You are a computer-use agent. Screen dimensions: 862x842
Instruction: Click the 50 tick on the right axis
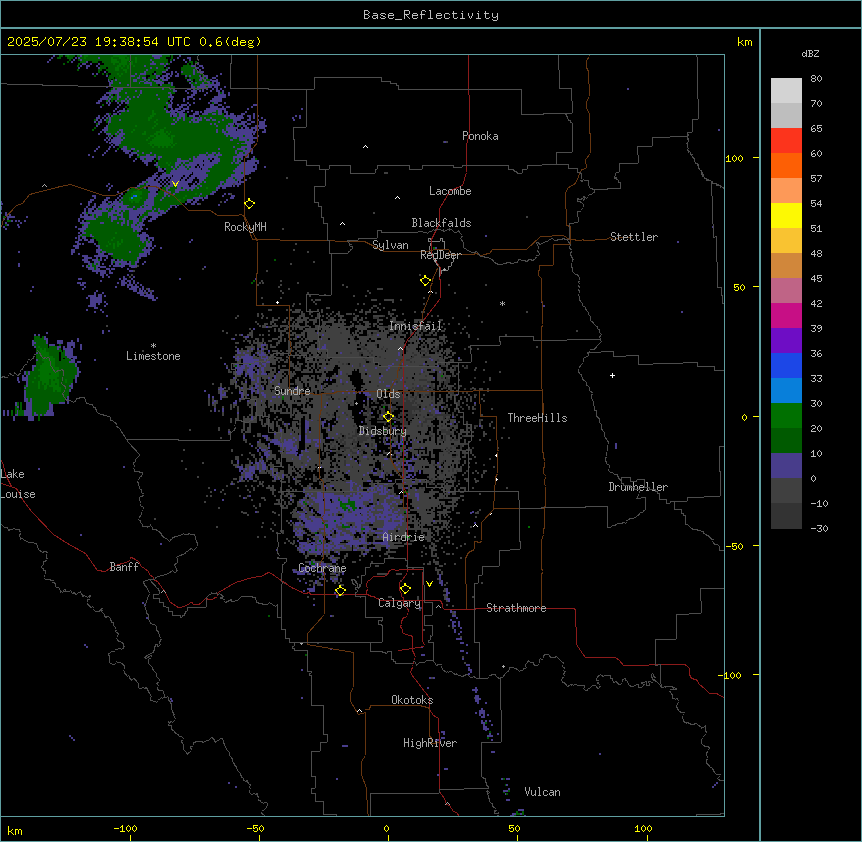(x=739, y=287)
